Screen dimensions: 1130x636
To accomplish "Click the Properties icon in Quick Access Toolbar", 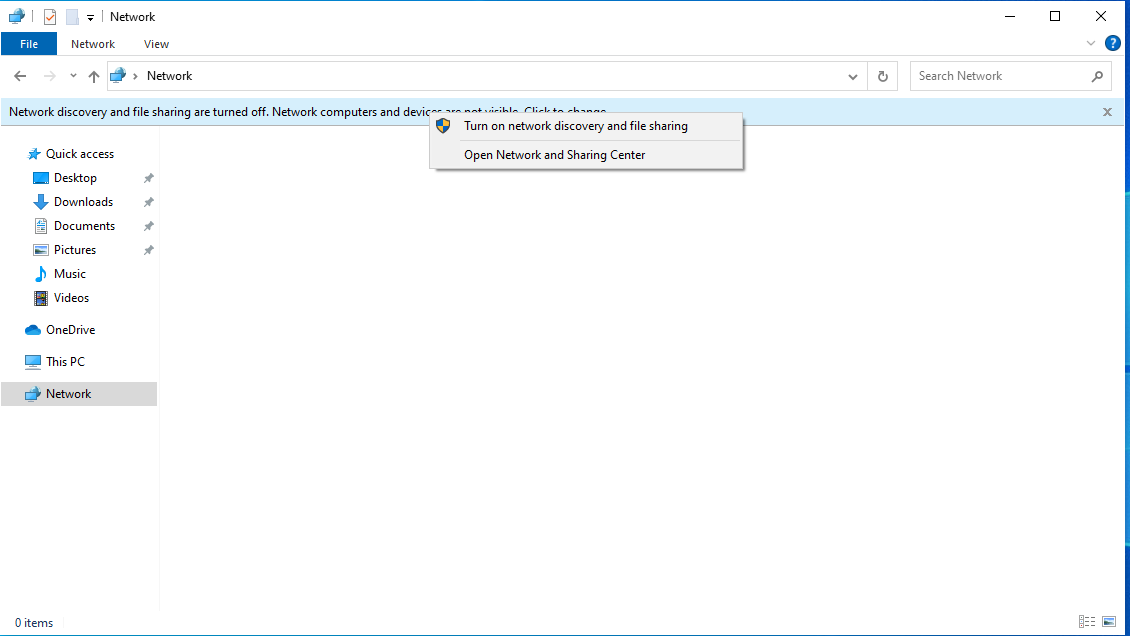I will tap(48, 16).
